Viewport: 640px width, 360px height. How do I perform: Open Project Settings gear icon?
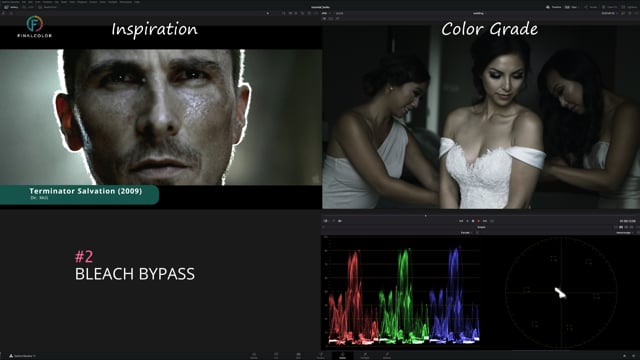[634, 356]
